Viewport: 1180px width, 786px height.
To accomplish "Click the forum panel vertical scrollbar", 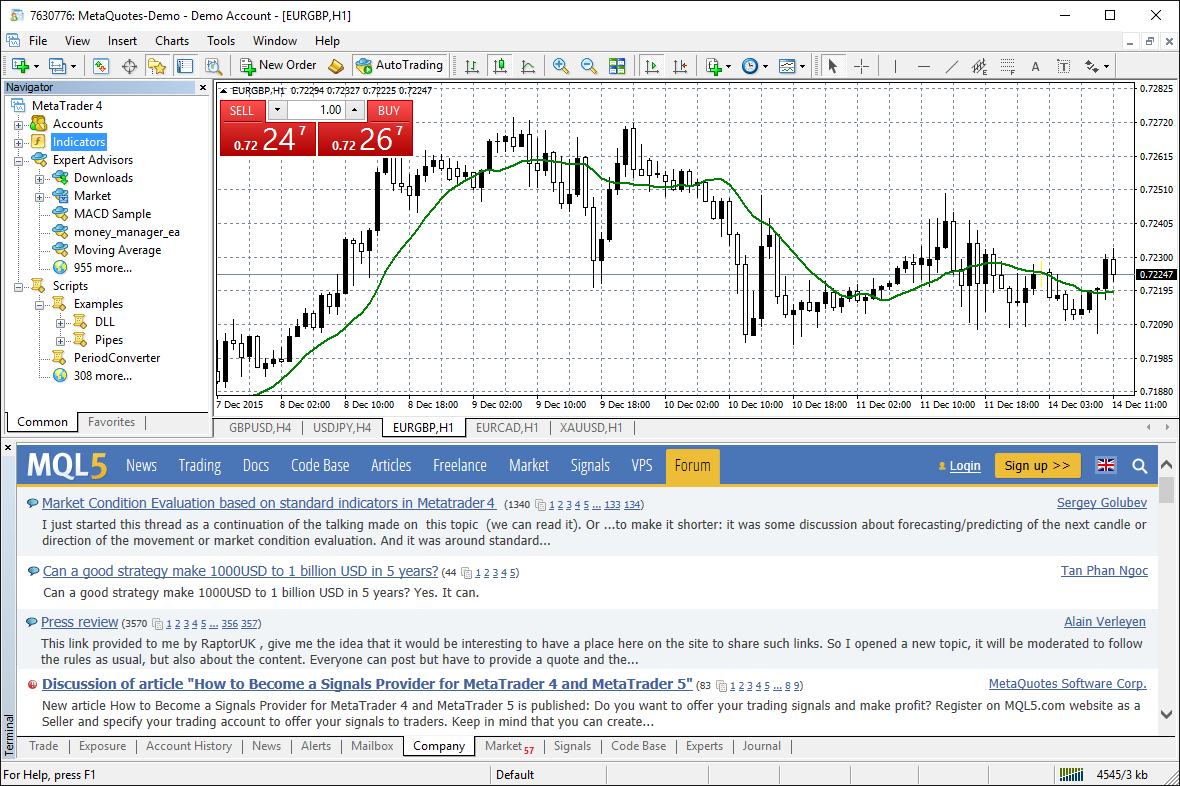I will coord(1166,600).
